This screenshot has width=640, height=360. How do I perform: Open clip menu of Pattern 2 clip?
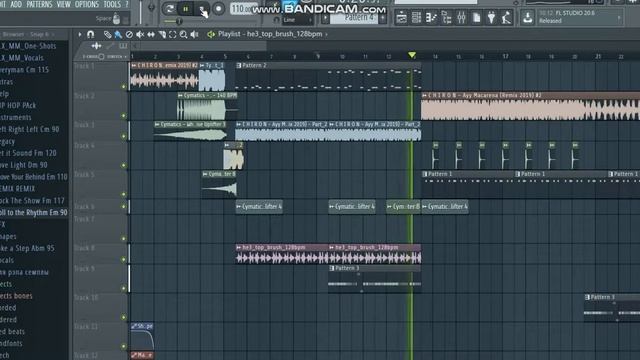click(239, 65)
